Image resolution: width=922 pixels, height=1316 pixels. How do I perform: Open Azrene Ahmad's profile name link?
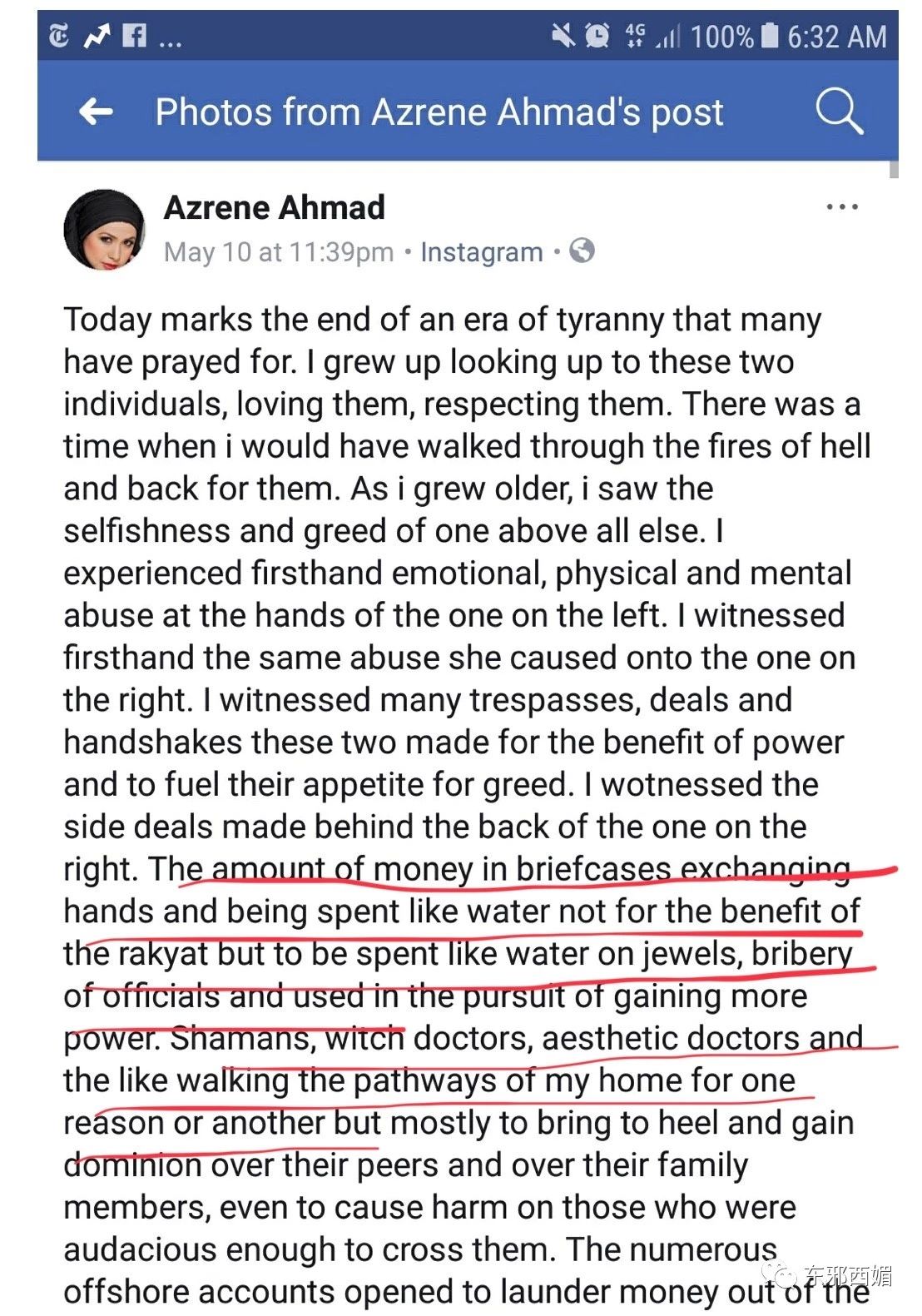tap(275, 207)
